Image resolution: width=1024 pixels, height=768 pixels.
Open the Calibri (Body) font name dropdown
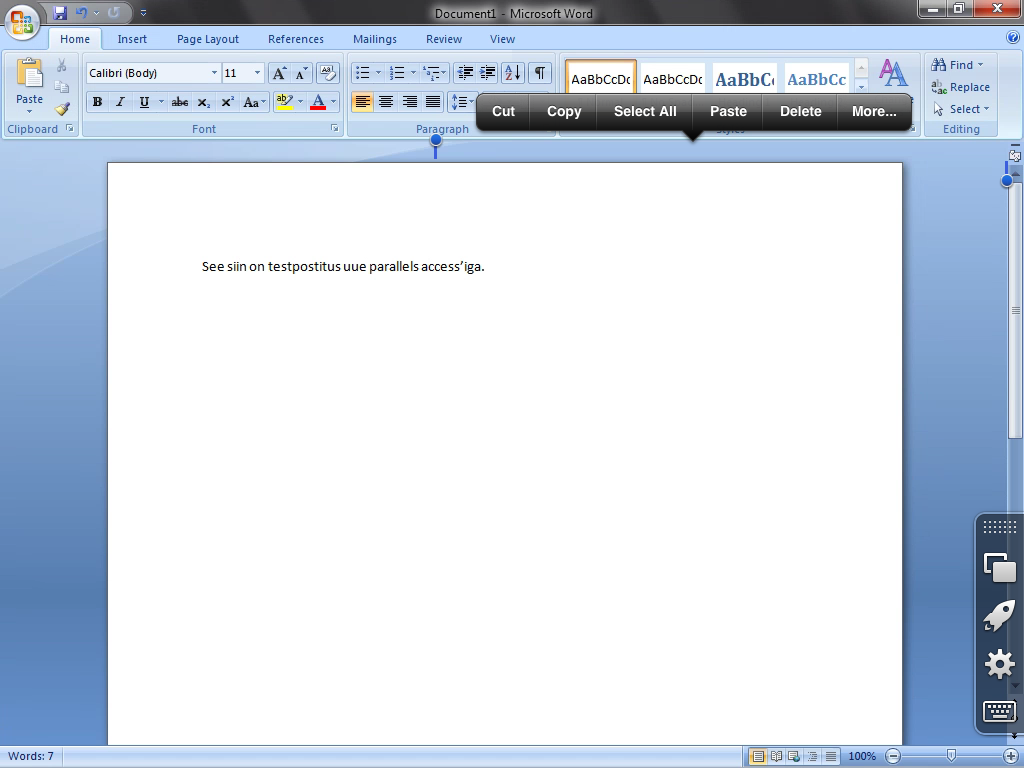coord(214,73)
